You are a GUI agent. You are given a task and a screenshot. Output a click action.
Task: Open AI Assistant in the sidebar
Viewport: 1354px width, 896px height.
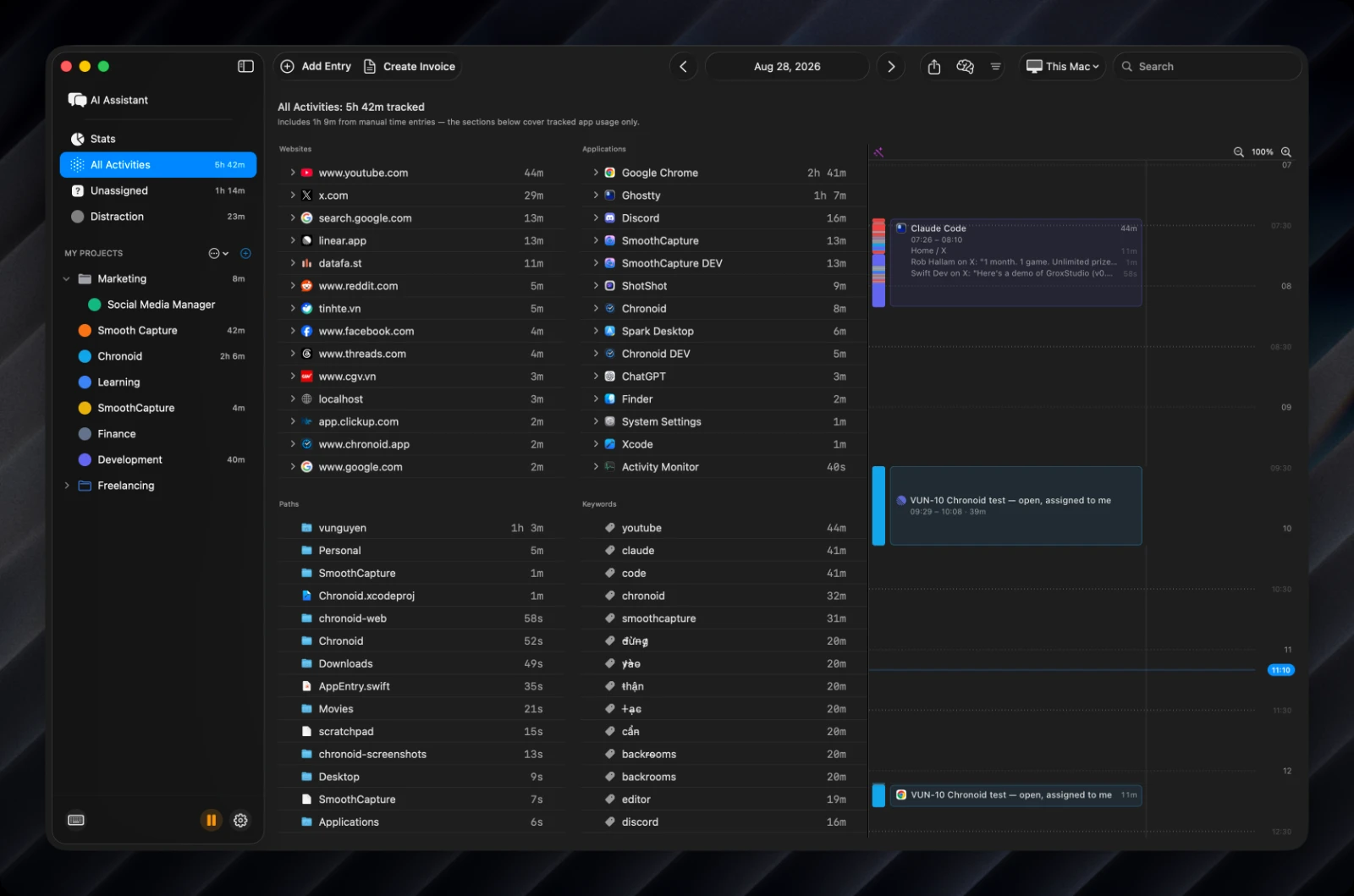[108, 100]
